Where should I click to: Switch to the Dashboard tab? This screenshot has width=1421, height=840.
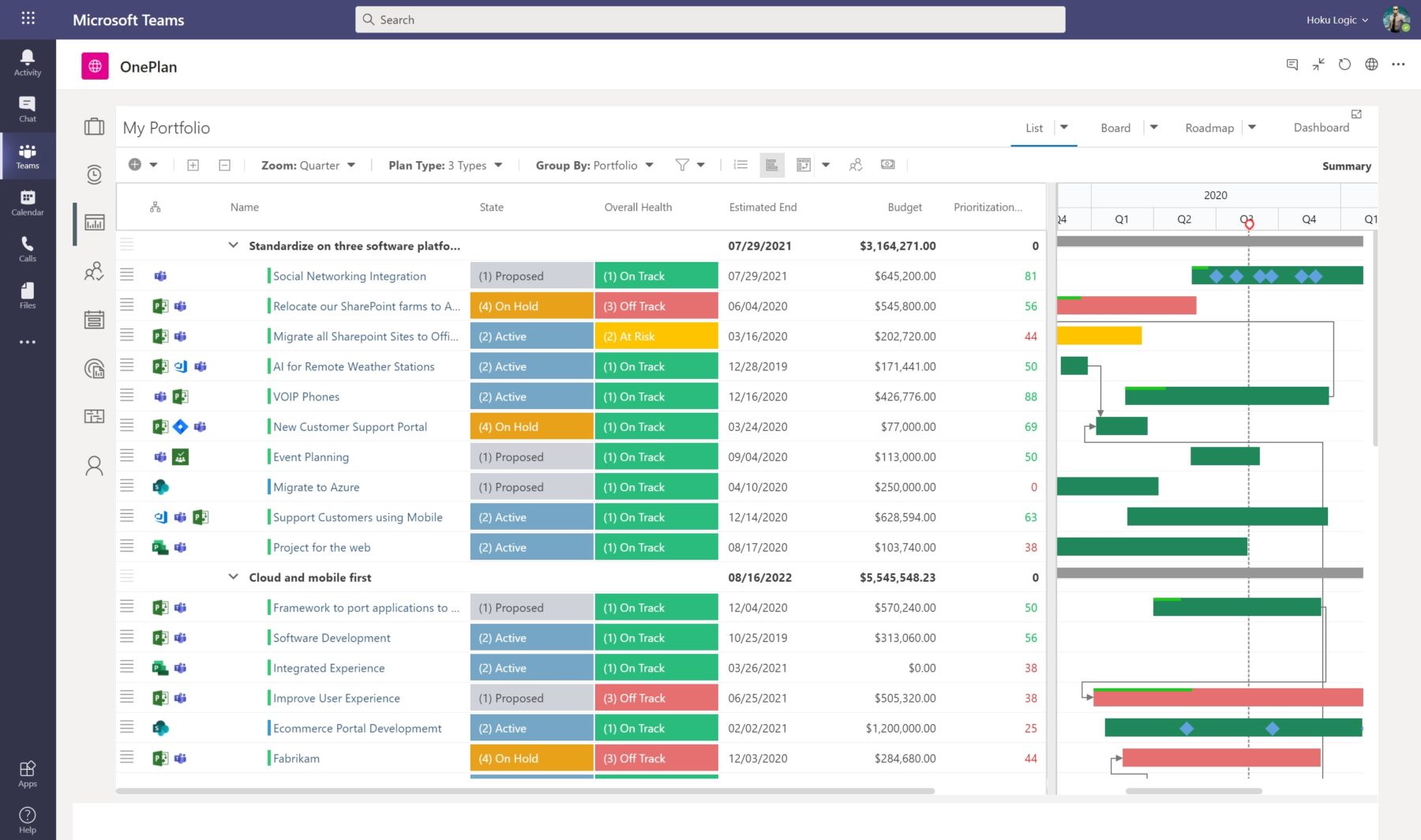(x=1321, y=127)
